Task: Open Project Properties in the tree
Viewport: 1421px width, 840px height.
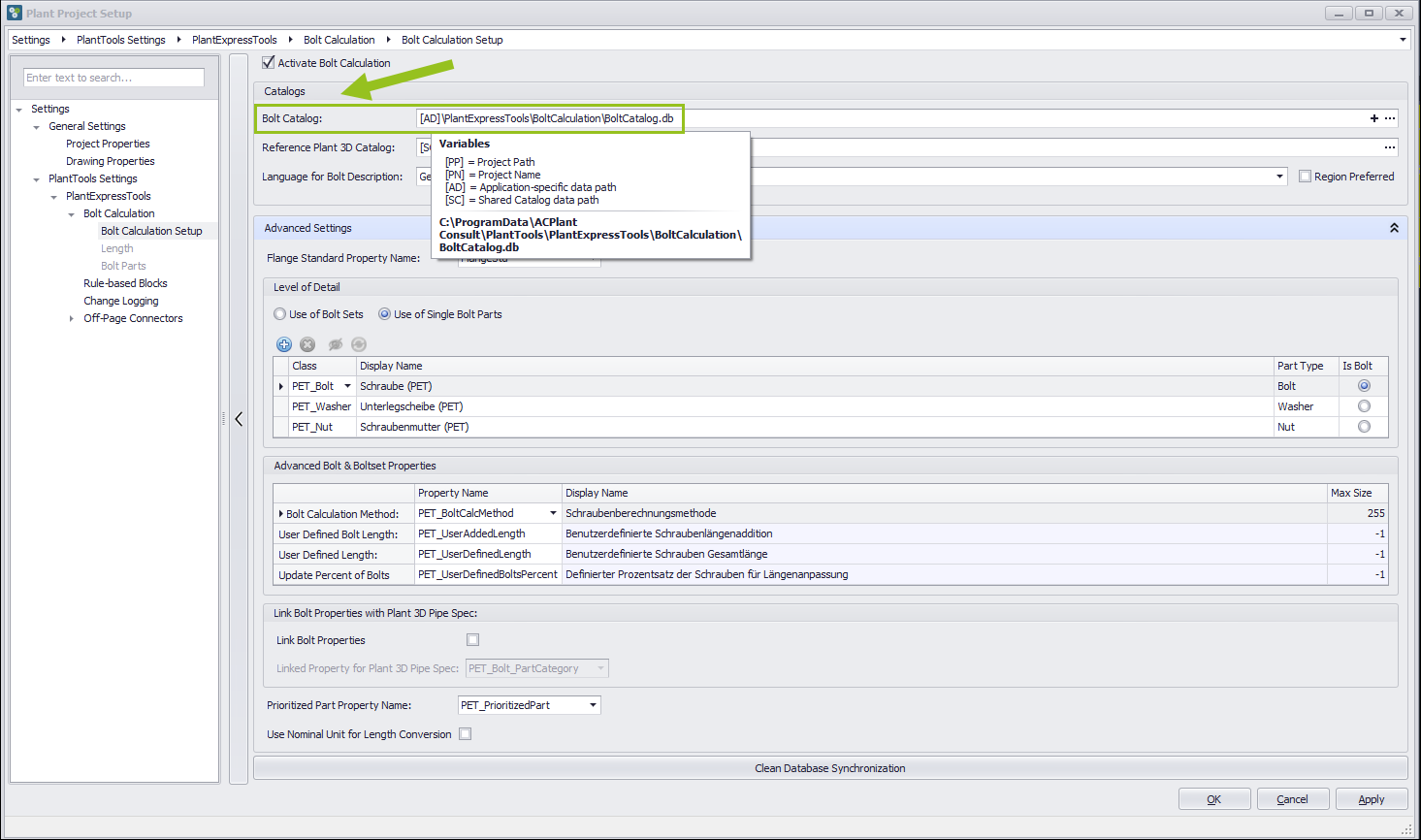Action: pyautogui.click(x=108, y=144)
